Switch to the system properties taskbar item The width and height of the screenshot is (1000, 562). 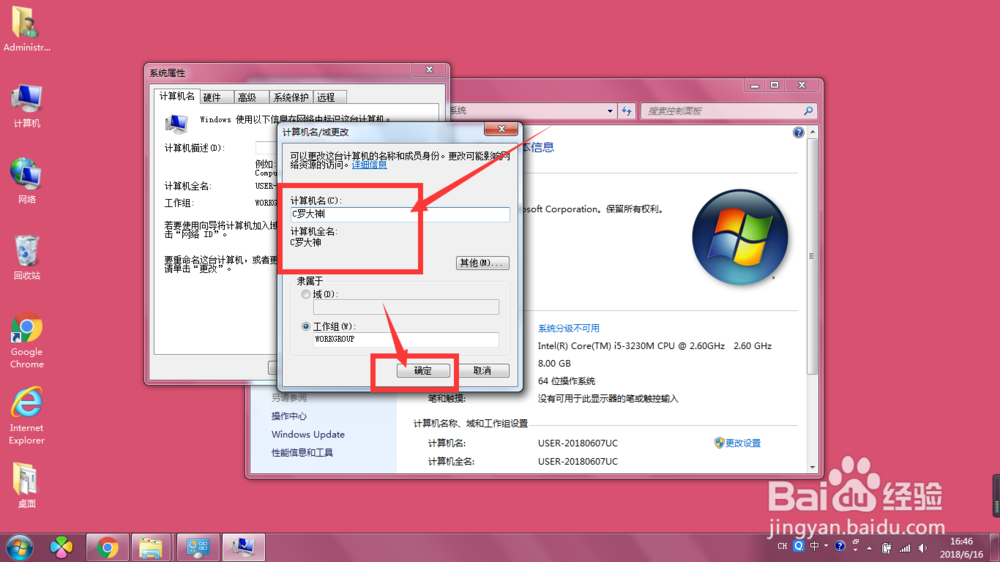point(244,548)
